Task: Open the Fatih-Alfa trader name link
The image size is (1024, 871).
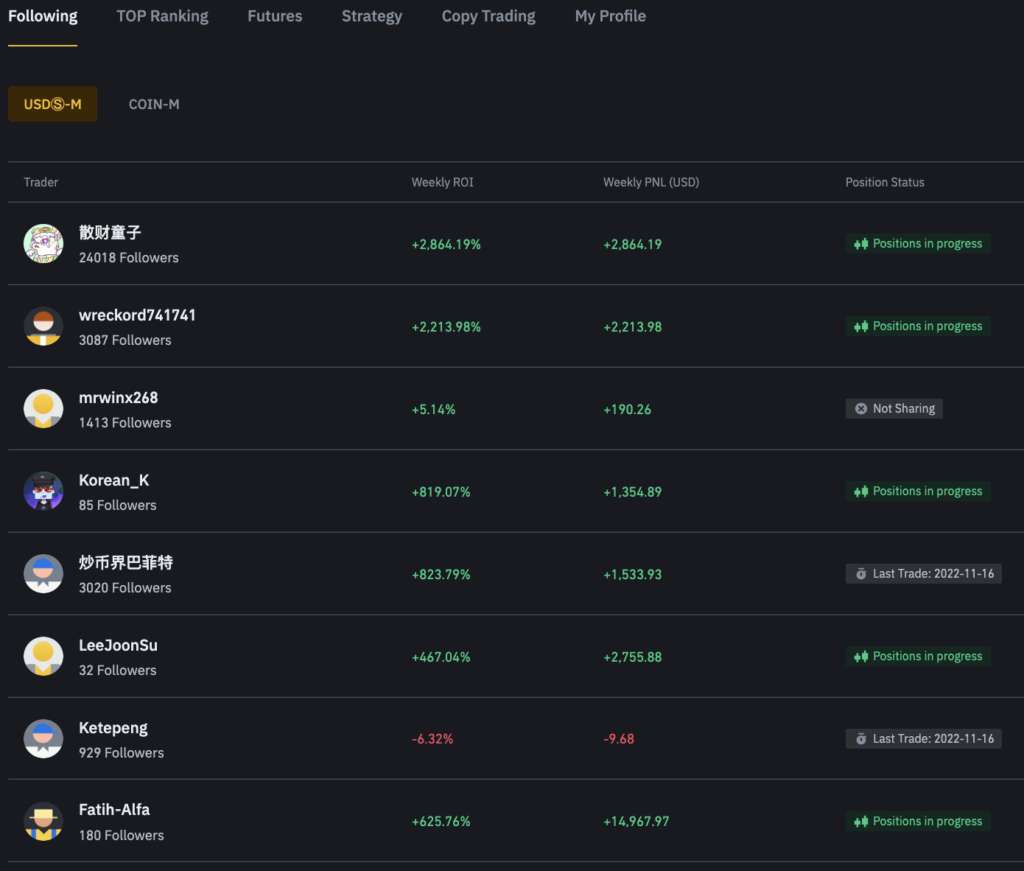Action: pyautogui.click(x=114, y=810)
